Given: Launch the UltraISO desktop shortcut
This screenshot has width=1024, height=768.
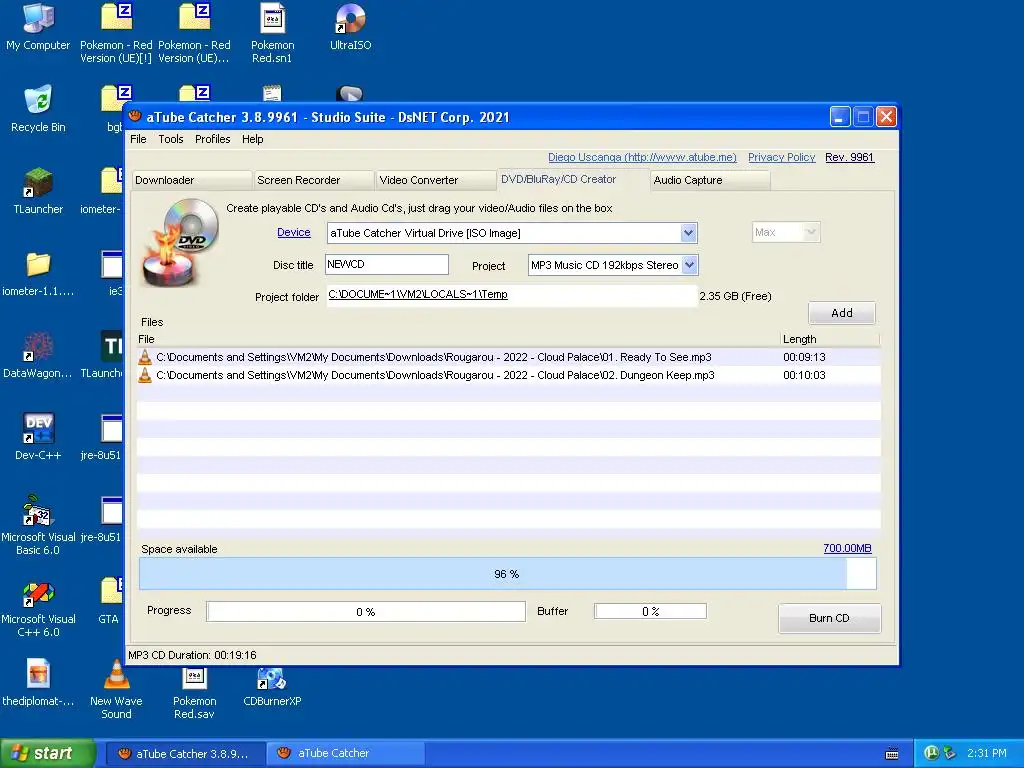Looking at the screenshot, I should [x=350, y=27].
